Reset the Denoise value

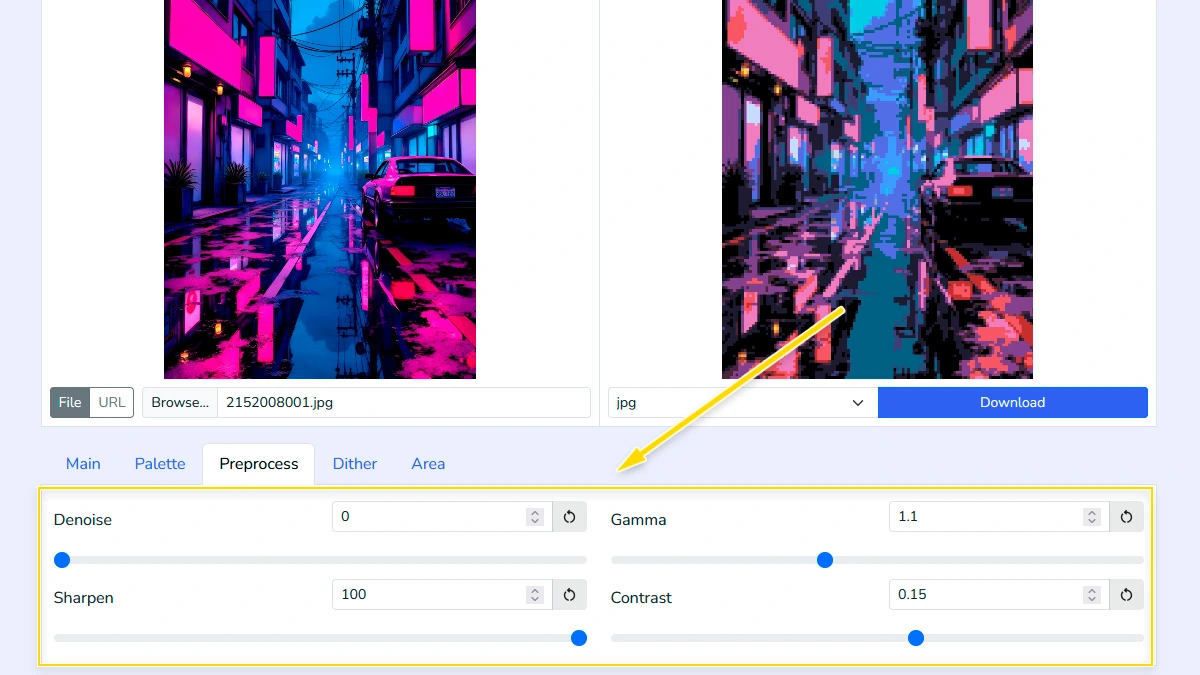[570, 516]
